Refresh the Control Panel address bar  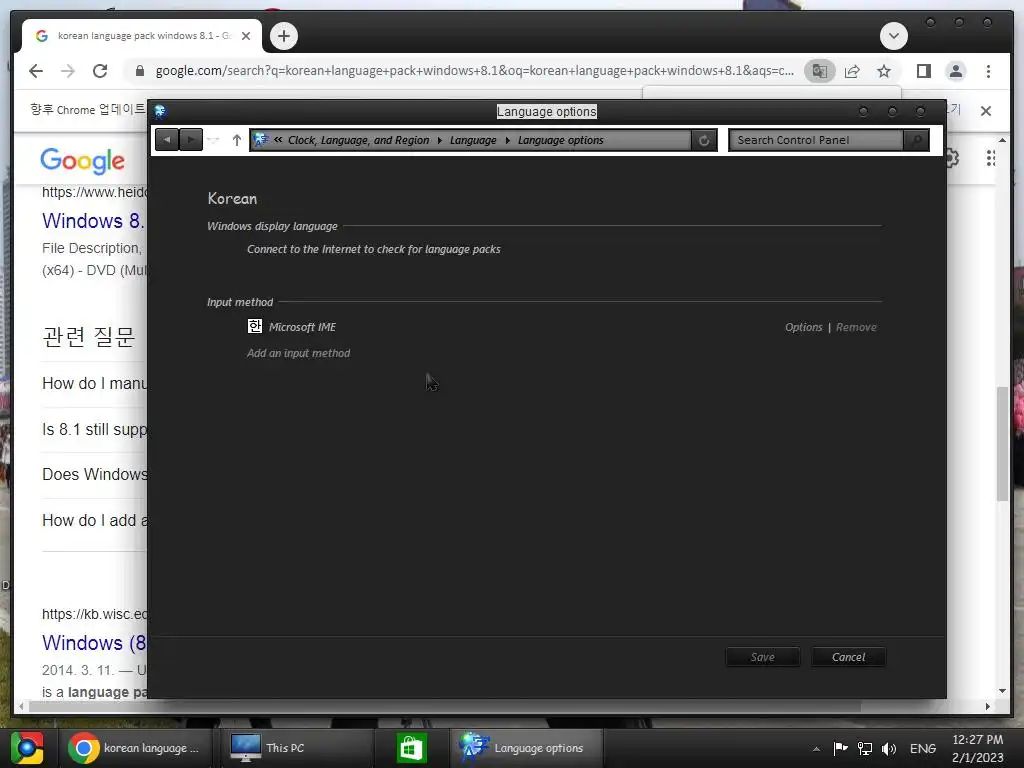[704, 140]
